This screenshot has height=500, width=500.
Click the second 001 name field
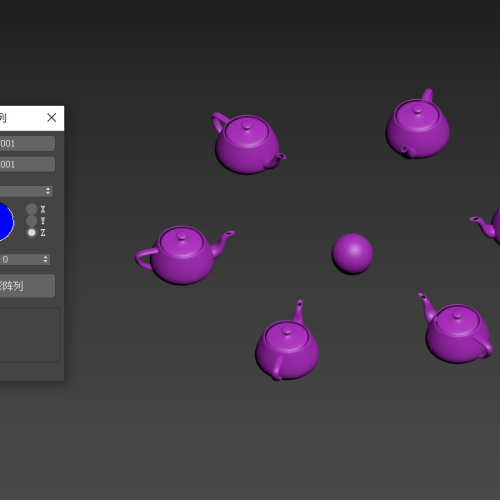27,164
